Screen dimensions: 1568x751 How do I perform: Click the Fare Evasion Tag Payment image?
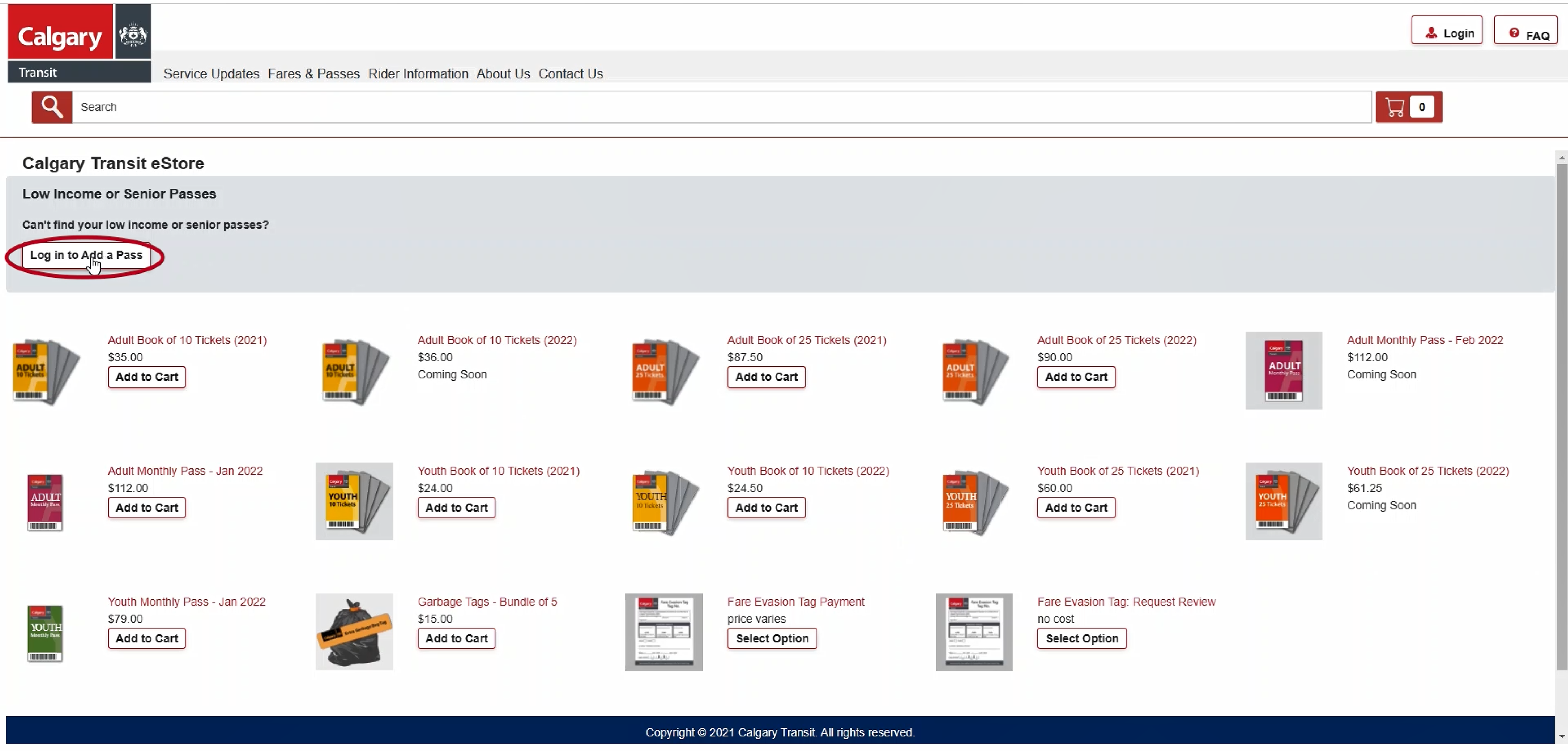click(664, 632)
